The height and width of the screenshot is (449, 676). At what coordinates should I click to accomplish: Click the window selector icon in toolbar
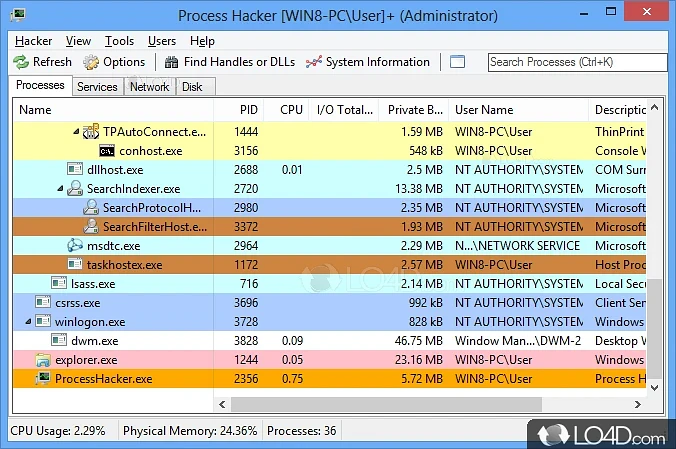click(x=457, y=62)
